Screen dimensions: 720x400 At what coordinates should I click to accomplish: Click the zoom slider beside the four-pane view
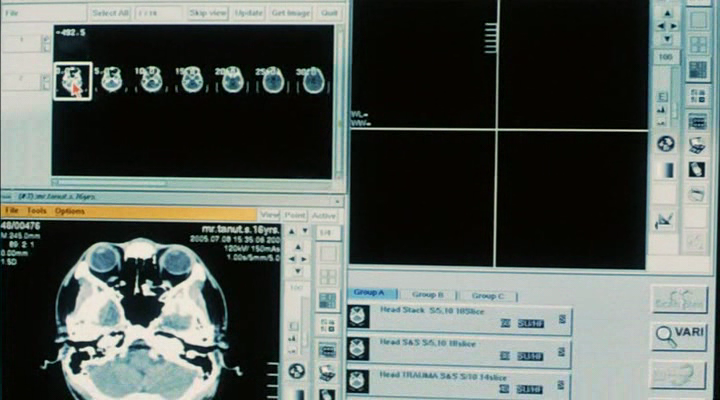click(675, 96)
